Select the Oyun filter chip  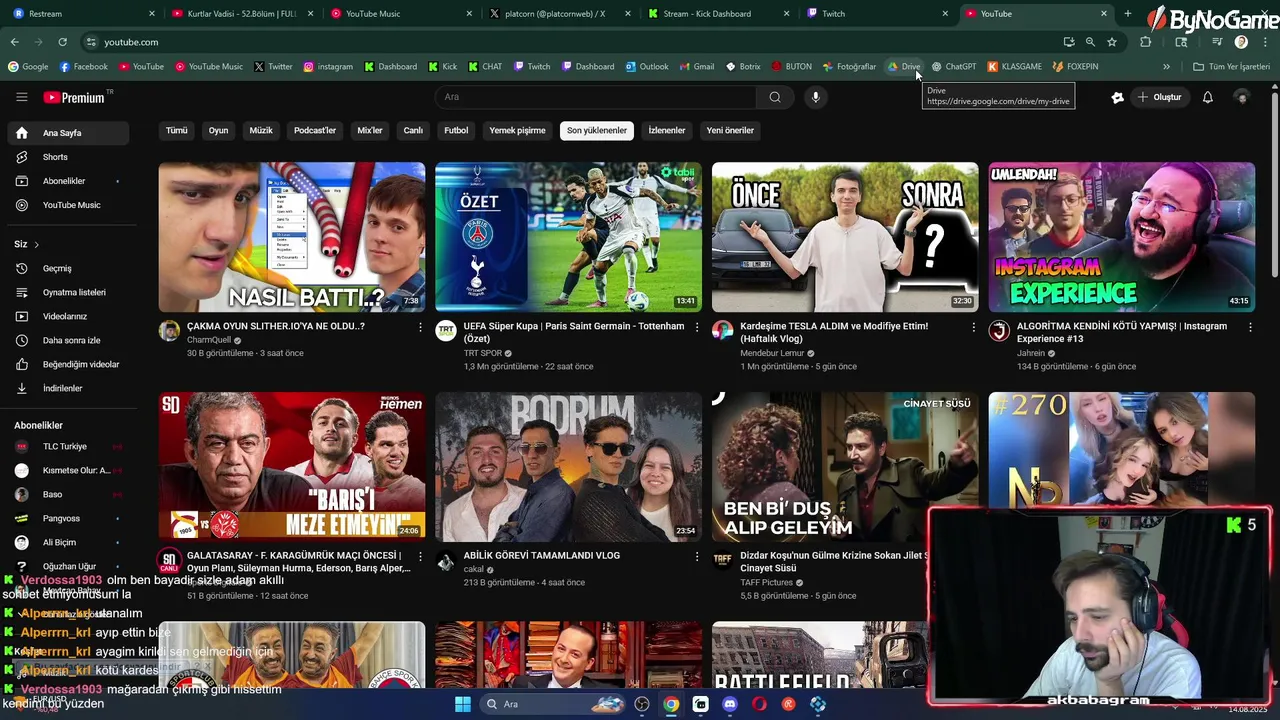[218, 130]
